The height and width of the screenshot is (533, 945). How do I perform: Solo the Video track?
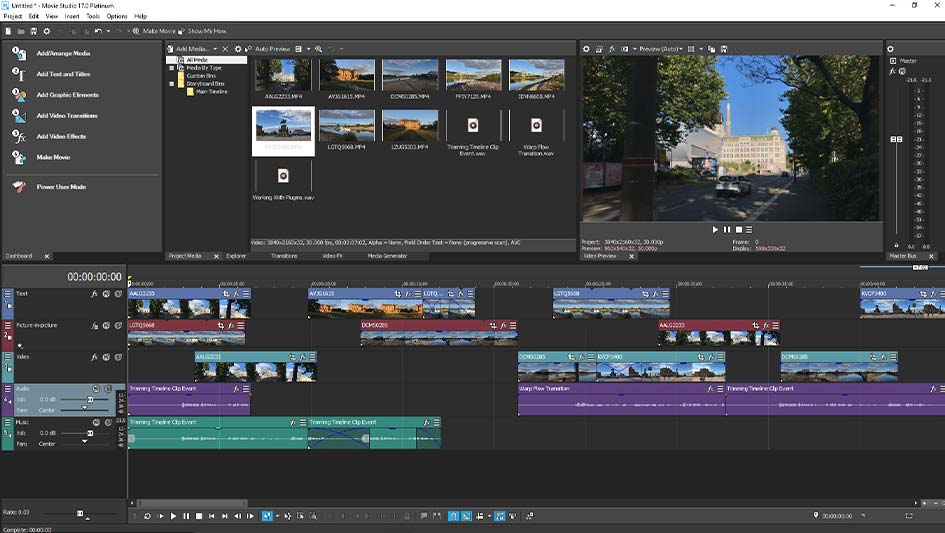pyautogui.click(x=118, y=357)
